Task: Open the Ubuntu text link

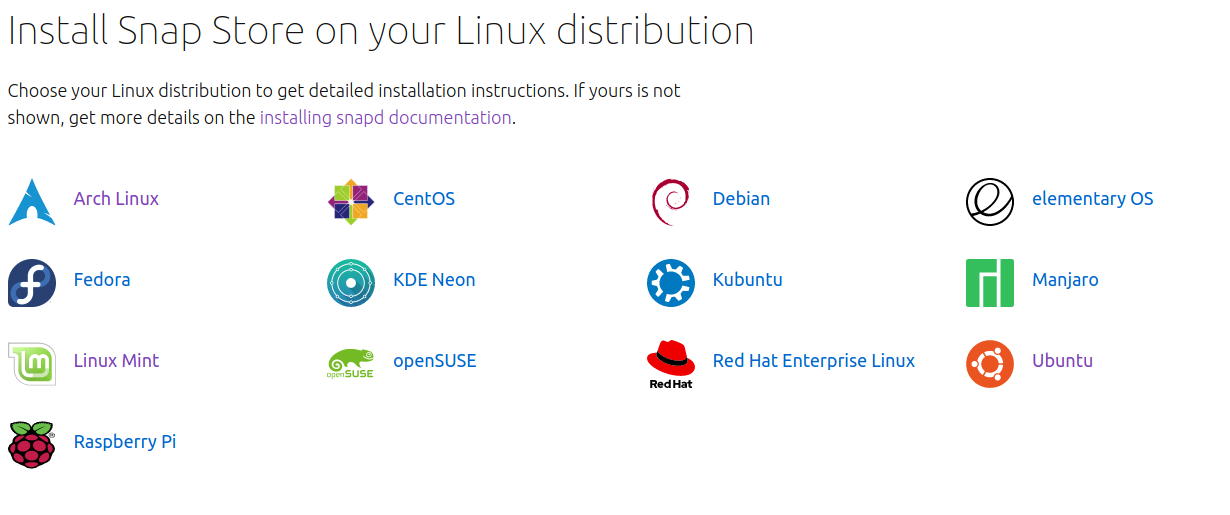Action: tap(1062, 361)
